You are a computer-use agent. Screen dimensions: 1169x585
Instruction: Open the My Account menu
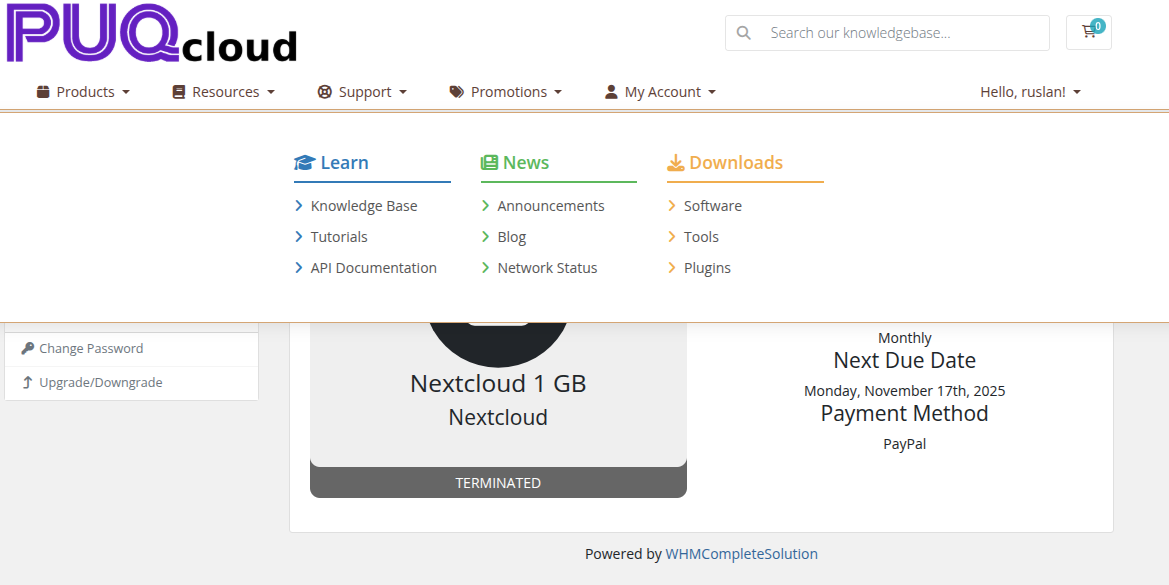[660, 92]
